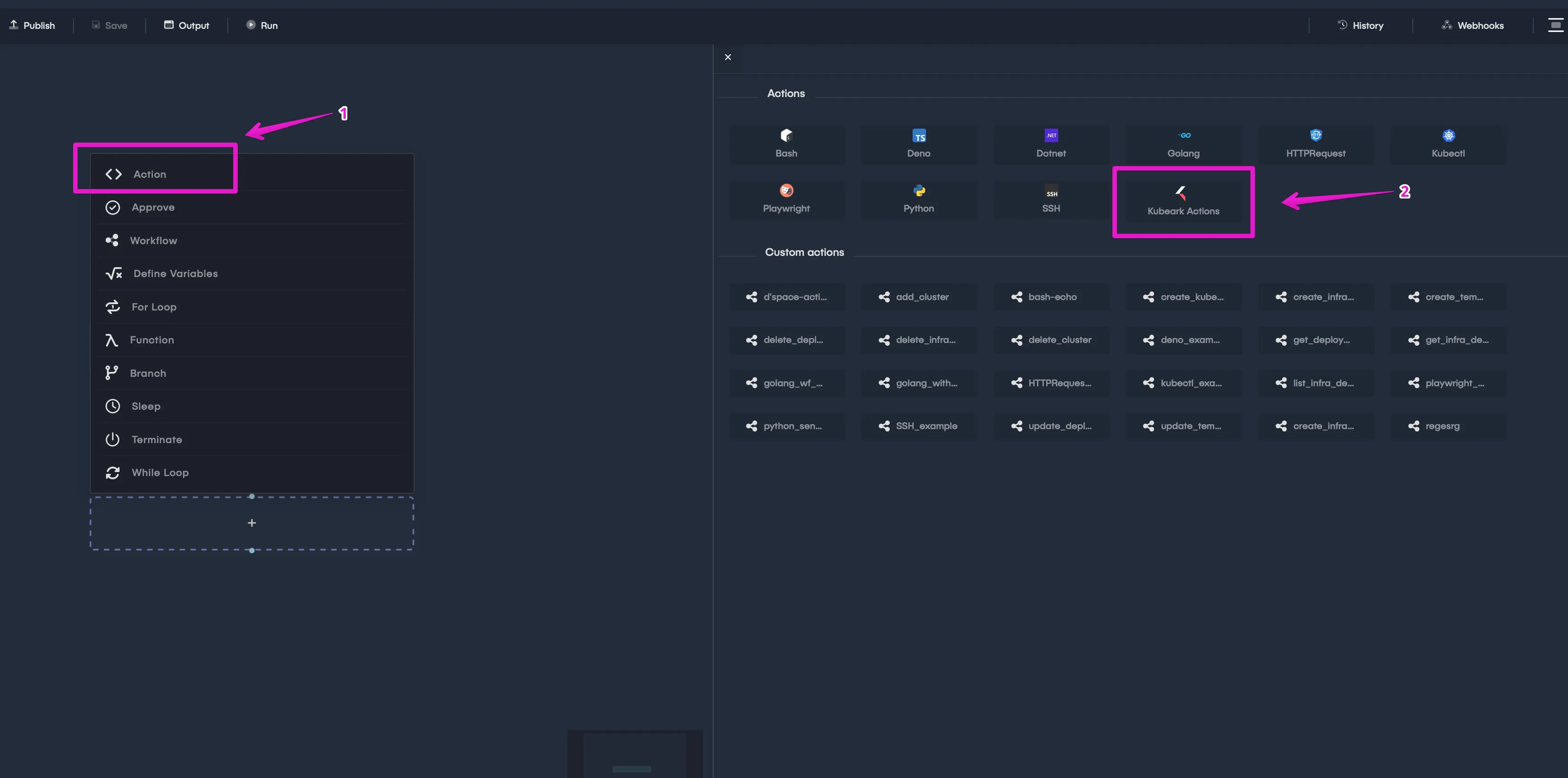Image resolution: width=1568 pixels, height=778 pixels.
Task: Choose the Deno action tile
Action: 918,144
